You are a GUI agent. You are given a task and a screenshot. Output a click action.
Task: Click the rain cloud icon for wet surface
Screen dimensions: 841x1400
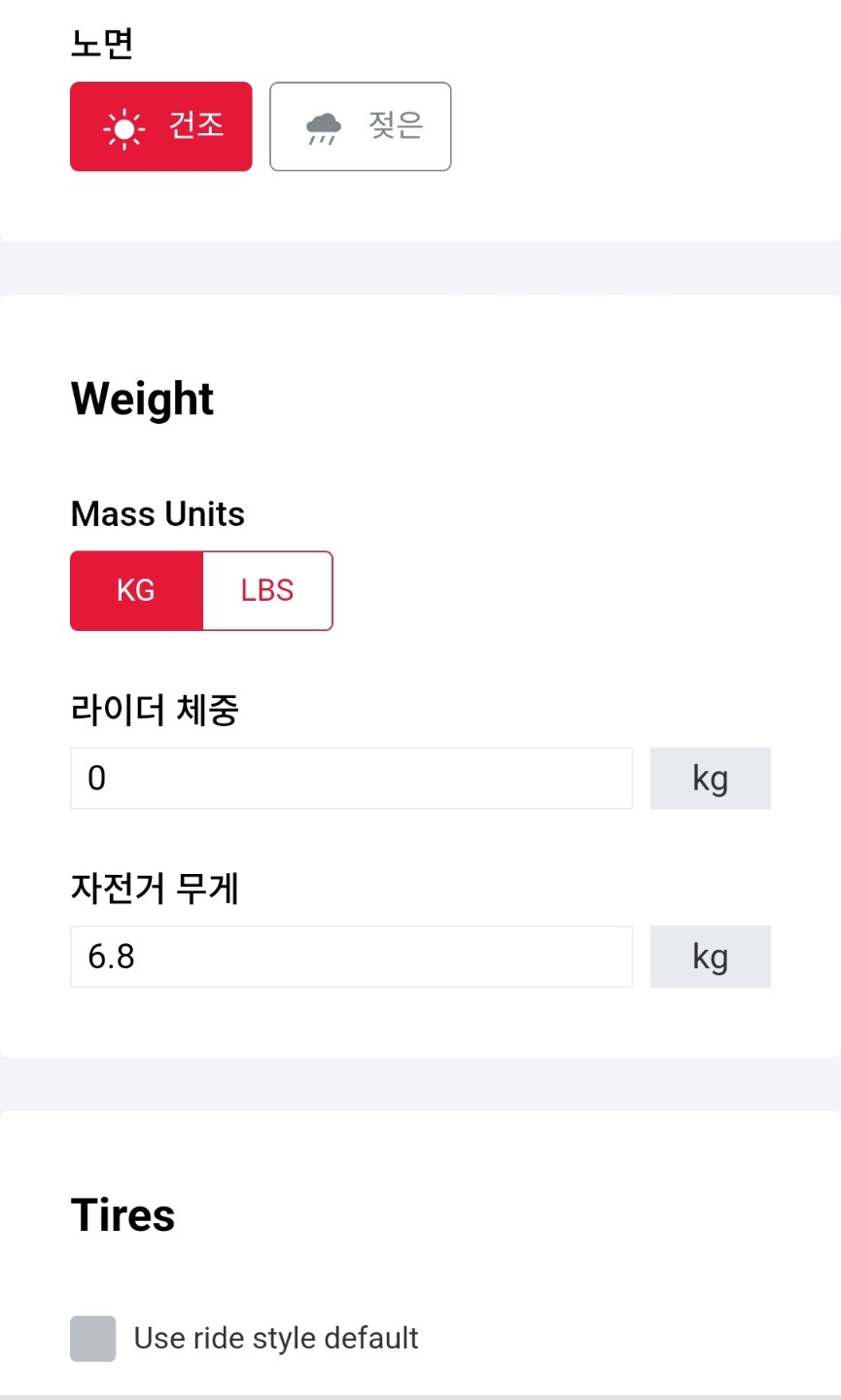coord(323,128)
